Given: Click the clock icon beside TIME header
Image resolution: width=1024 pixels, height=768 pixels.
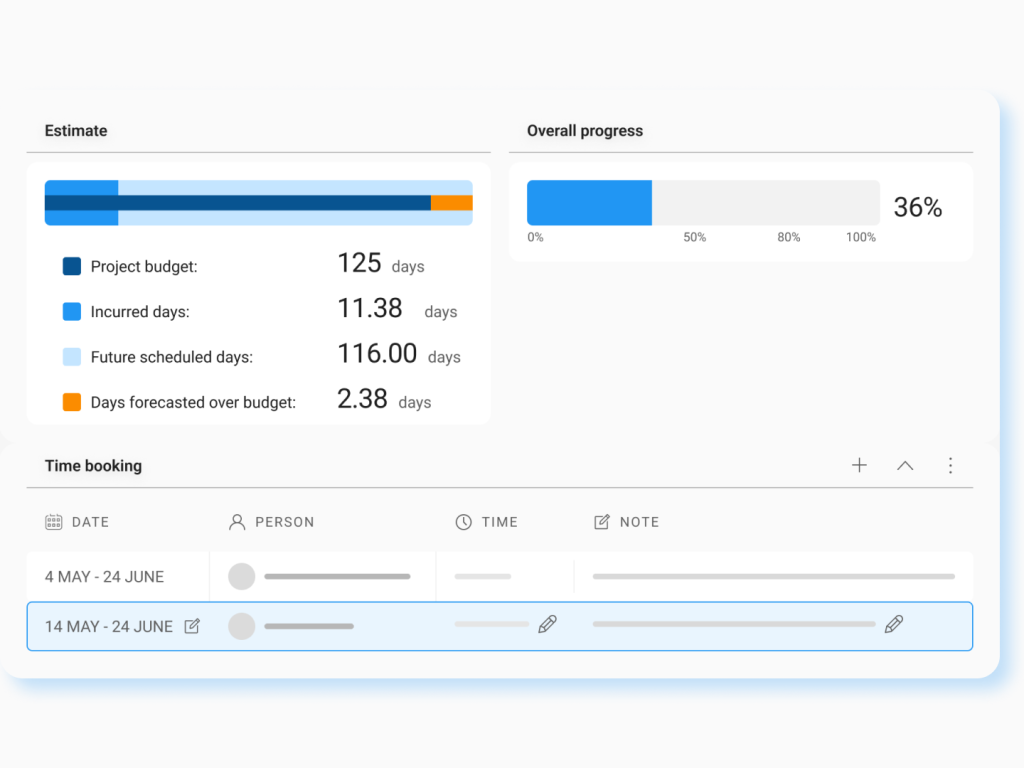Looking at the screenshot, I should point(464,522).
